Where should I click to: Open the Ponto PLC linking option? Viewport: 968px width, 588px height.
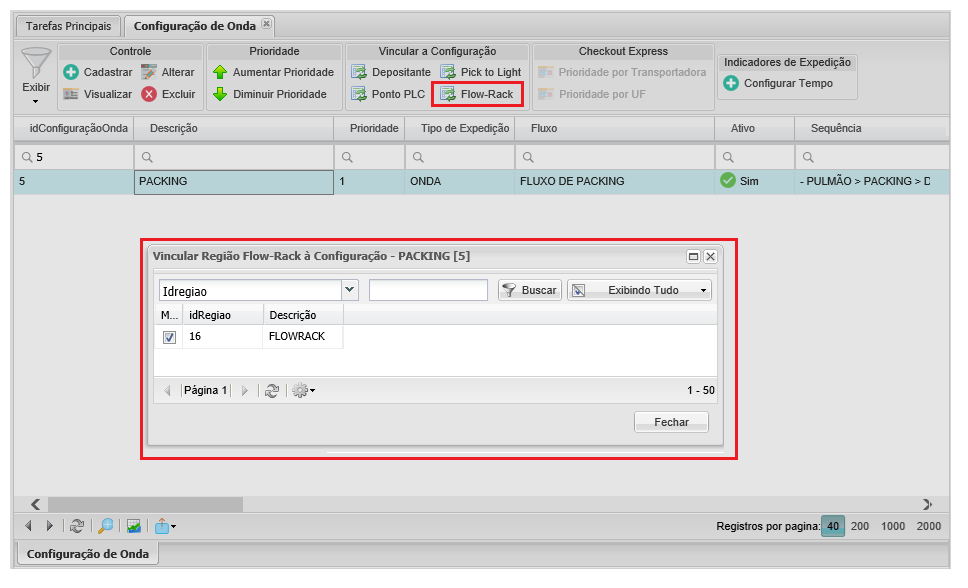coord(388,94)
